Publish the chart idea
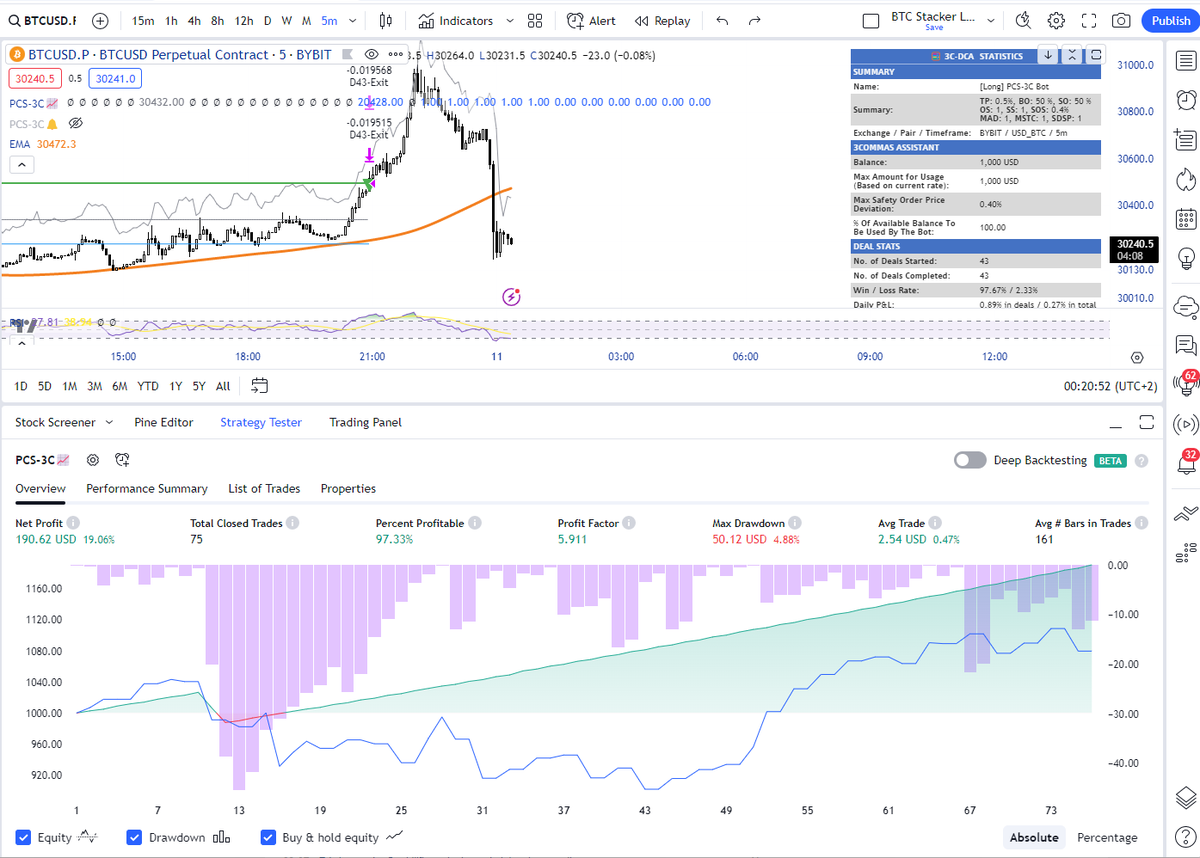 1170,20
